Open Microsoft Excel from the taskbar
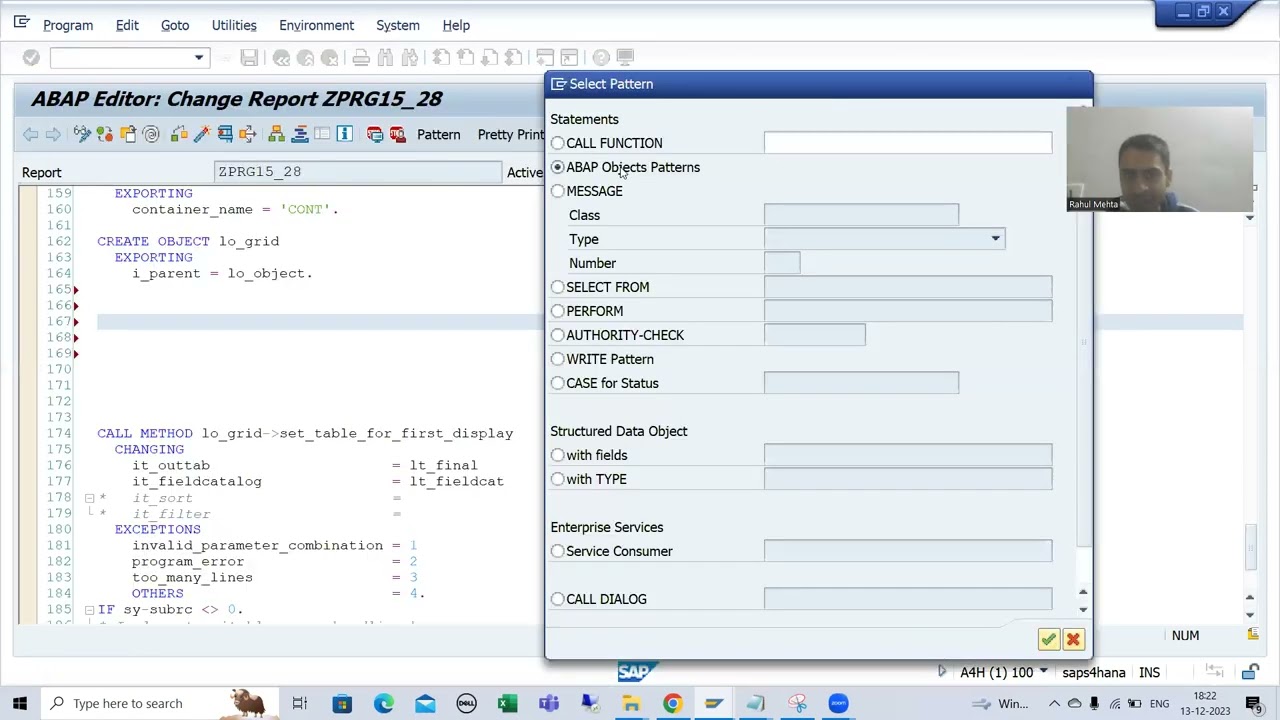 coord(508,703)
